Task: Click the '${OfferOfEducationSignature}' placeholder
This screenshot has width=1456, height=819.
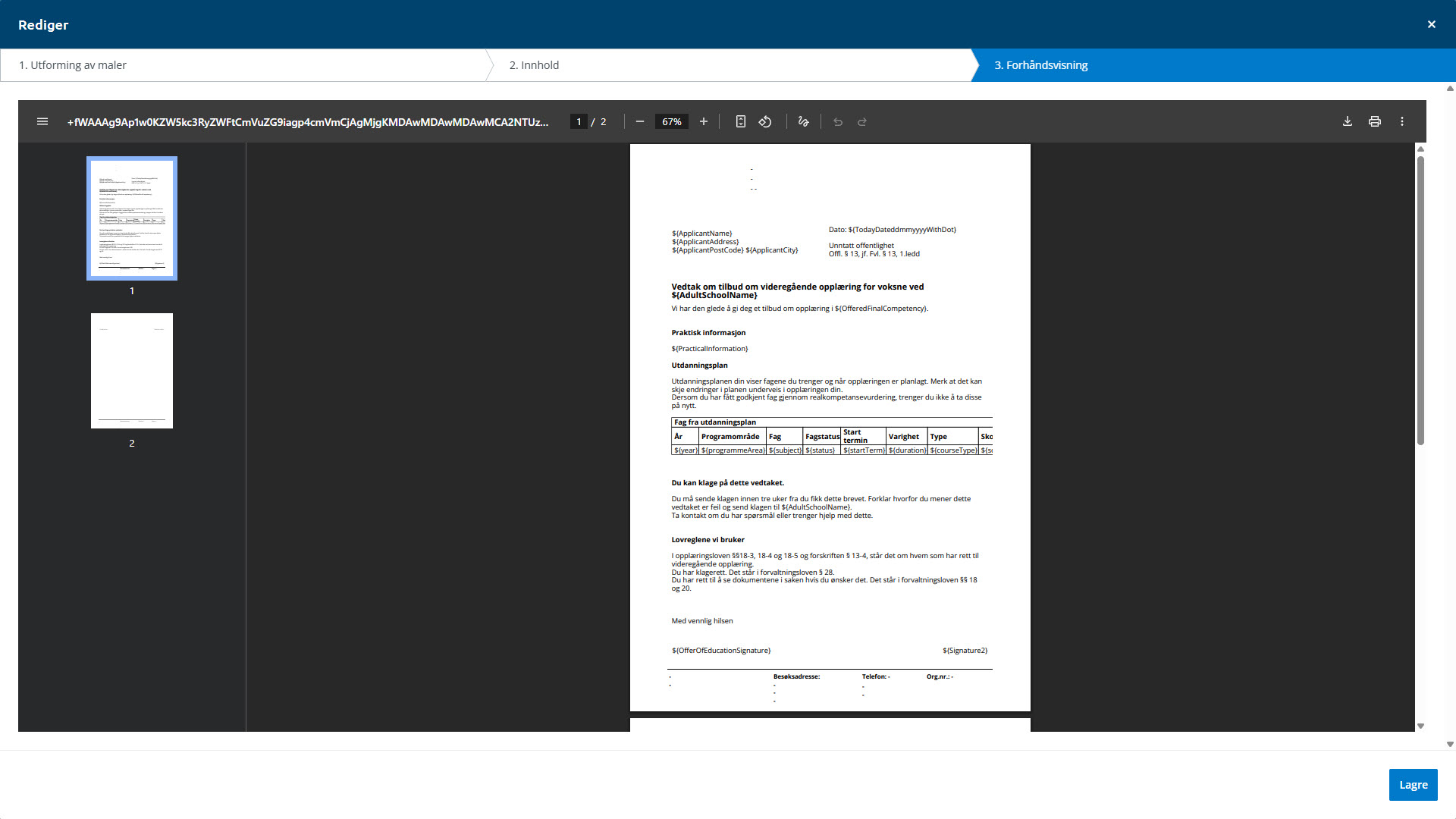Action: pyautogui.click(x=721, y=651)
